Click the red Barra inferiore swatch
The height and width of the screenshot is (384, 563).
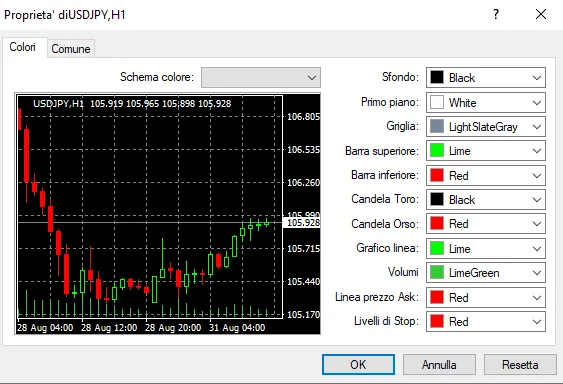pyautogui.click(x=437, y=175)
